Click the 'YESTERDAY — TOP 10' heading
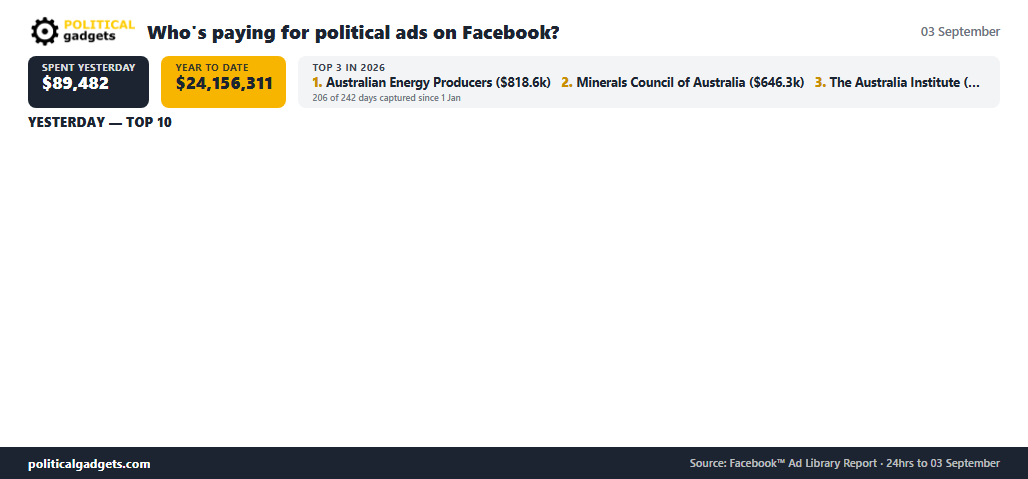The height and width of the screenshot is (479, 1028). coord(100,122)
